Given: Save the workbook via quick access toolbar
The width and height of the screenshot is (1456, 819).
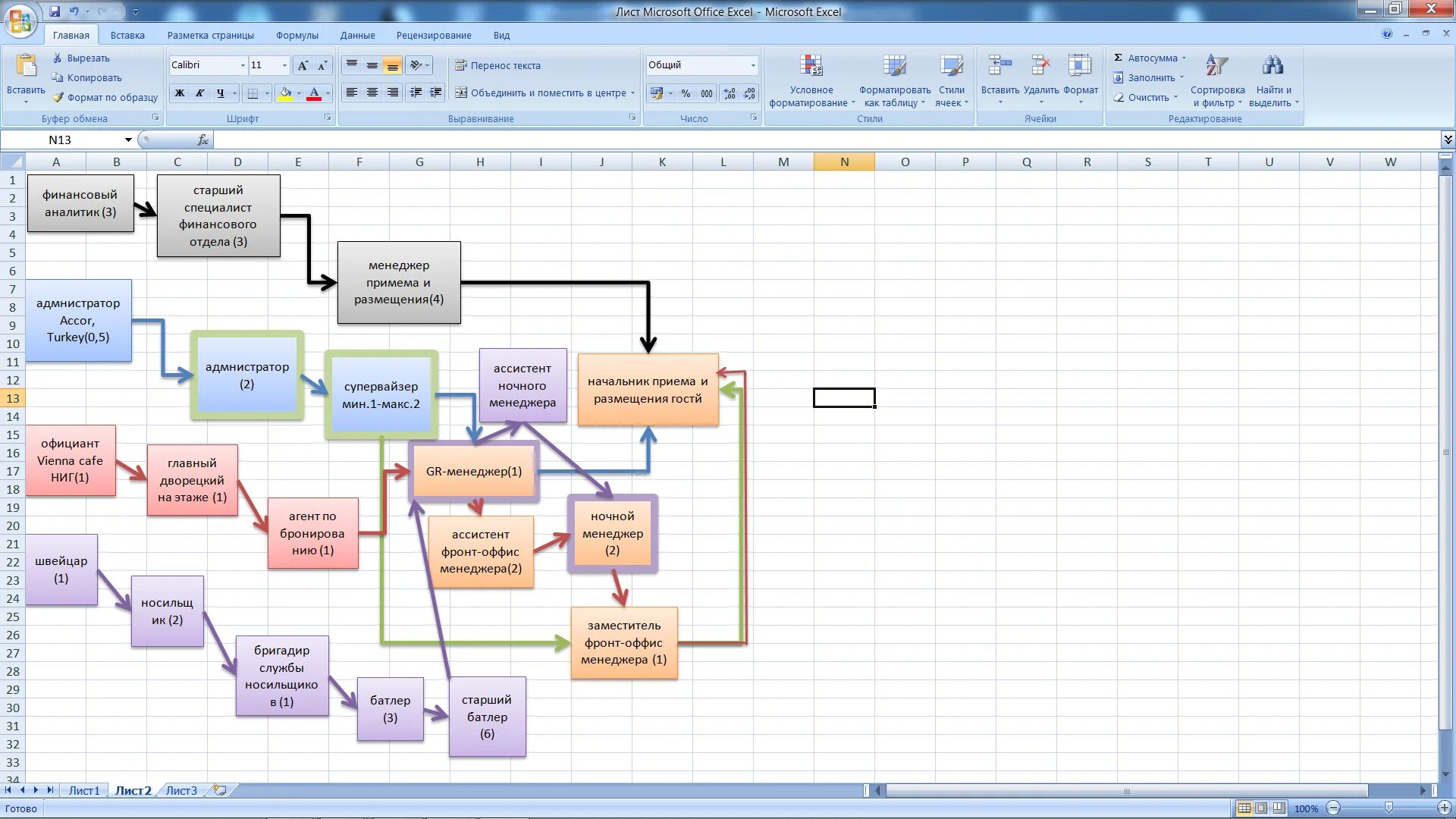Looking at the screenshot, I should point(55,11).
